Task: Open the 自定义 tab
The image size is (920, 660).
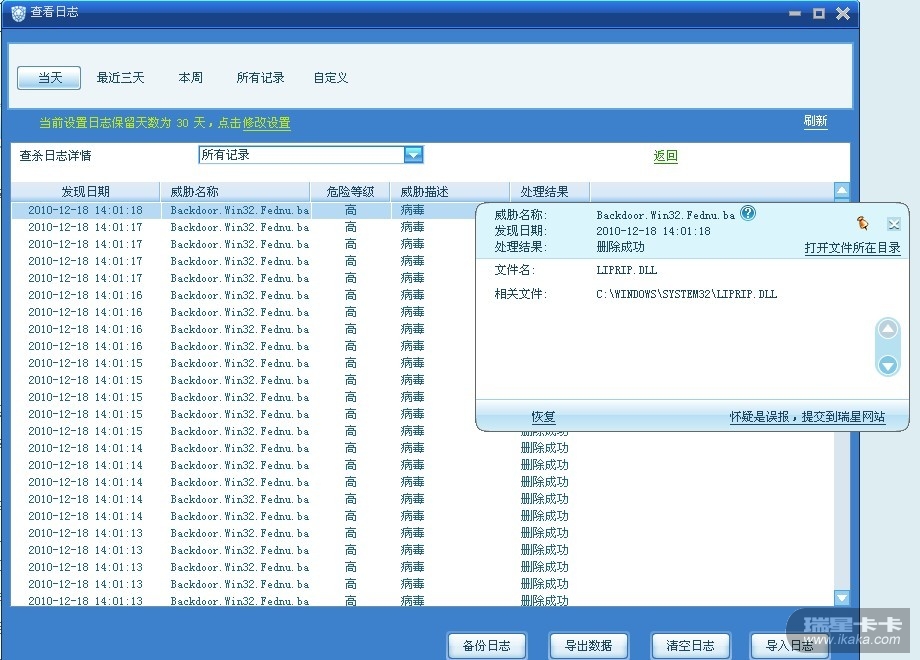Action: coord(330,78)
